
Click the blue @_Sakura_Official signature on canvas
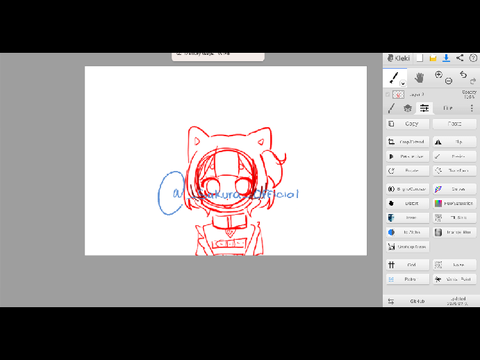tap(228, 193)
